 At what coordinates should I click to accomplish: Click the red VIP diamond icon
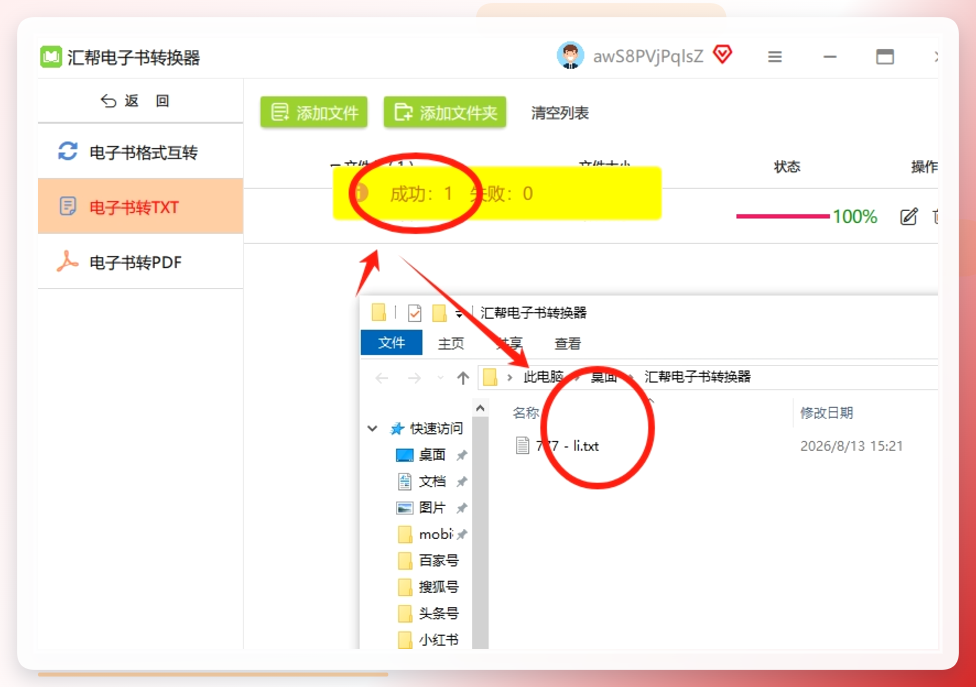pos(723,55)
